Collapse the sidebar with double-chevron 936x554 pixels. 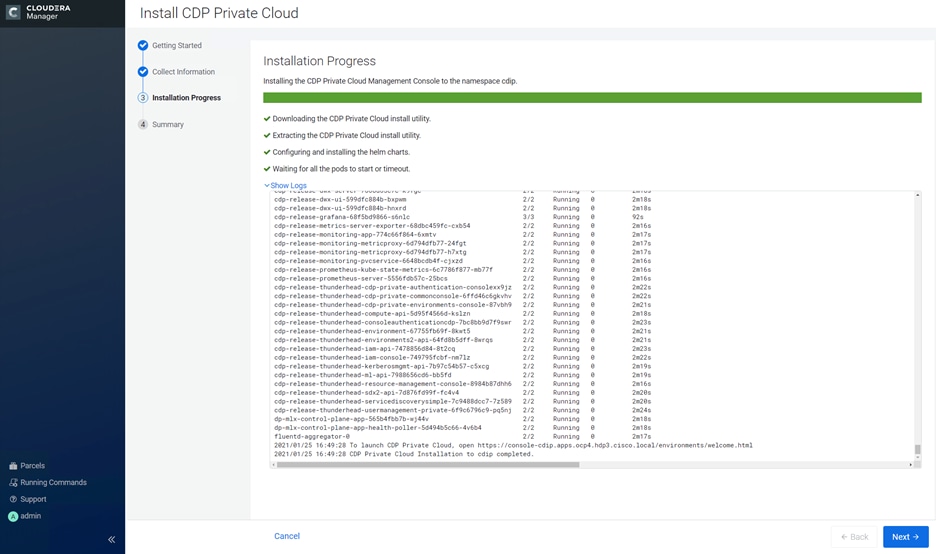[112, 540]
